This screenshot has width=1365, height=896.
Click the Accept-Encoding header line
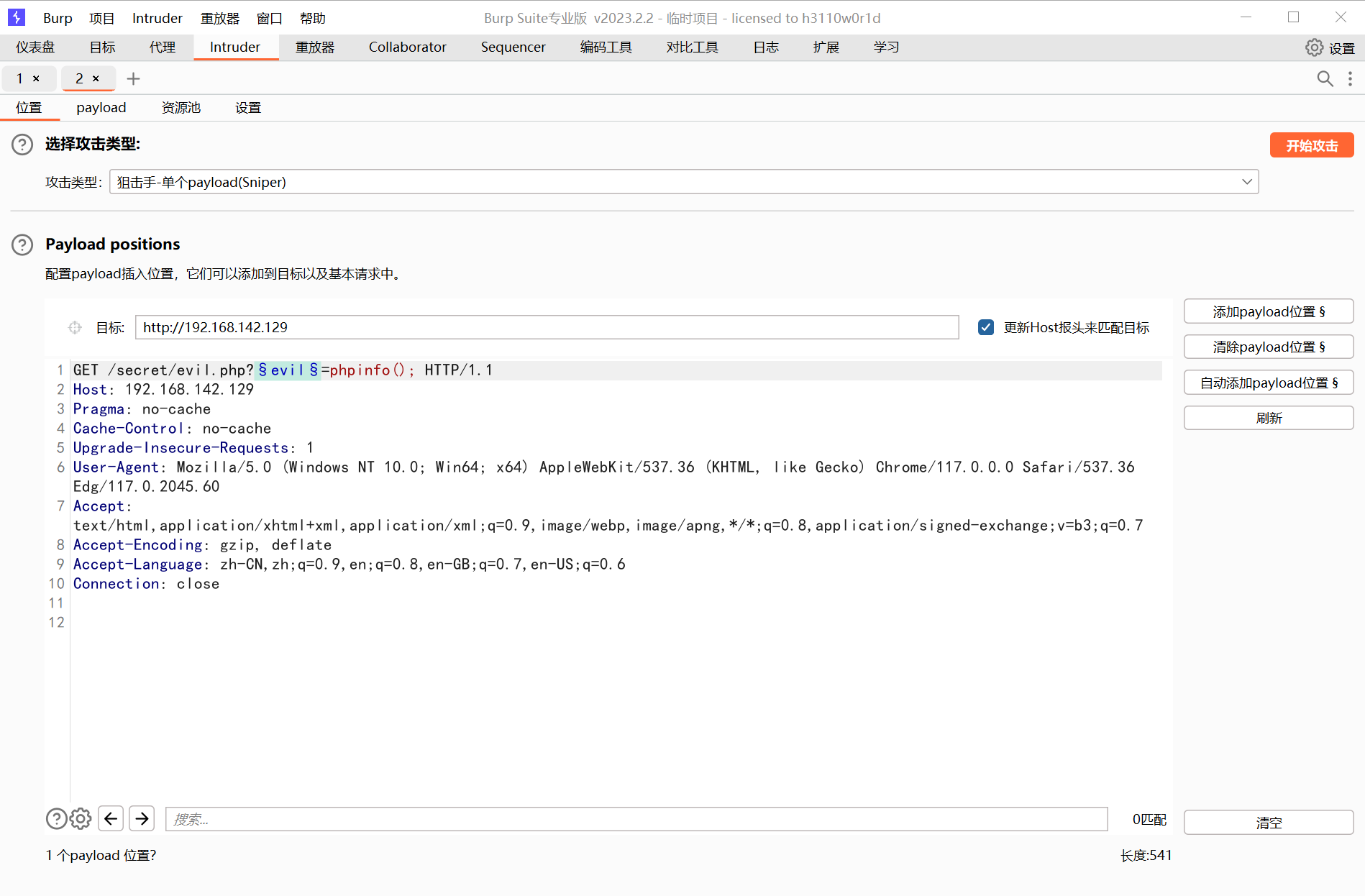(203, 545)
